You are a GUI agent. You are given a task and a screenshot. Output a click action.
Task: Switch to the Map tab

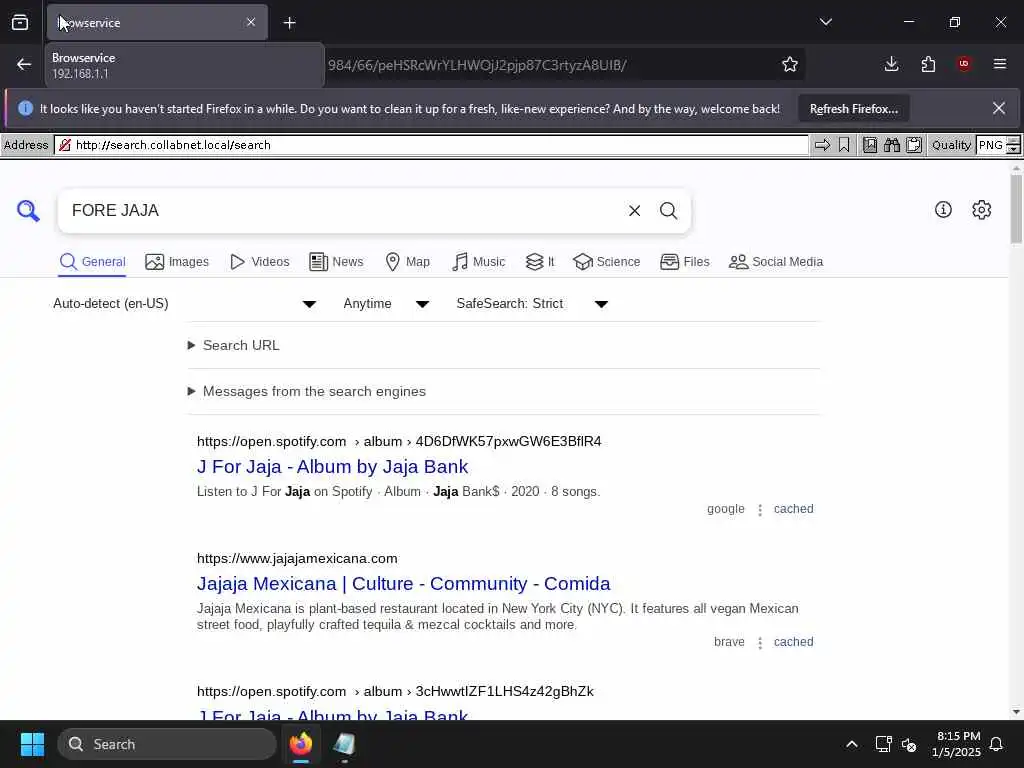coord(407,262)
